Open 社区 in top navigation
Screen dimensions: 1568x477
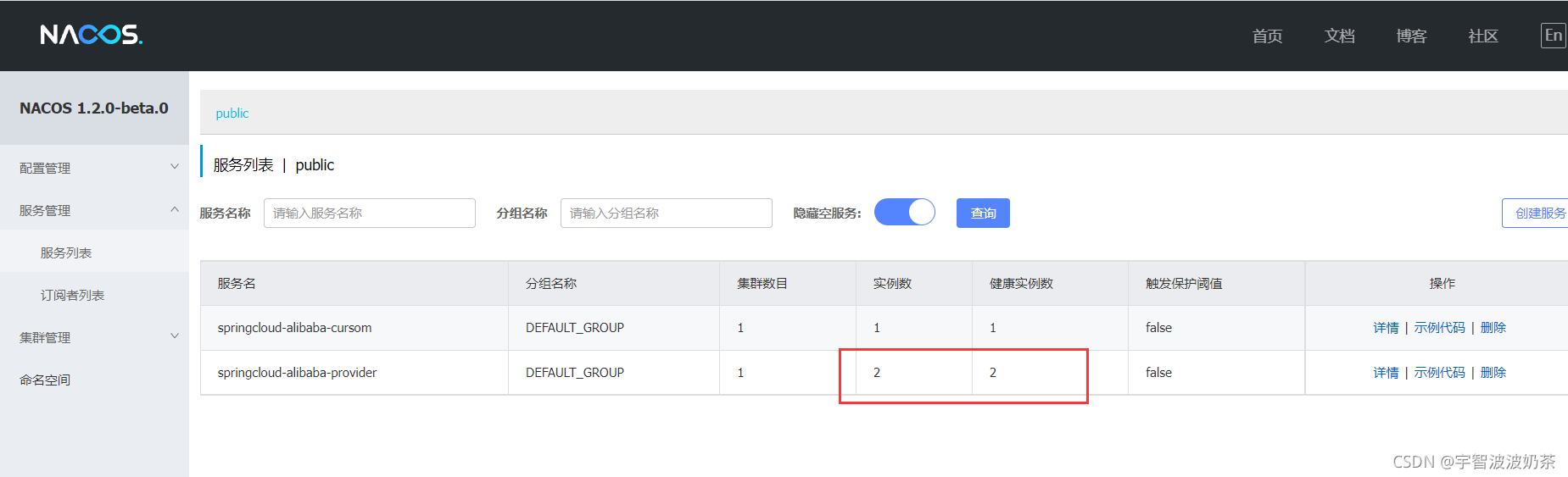click(x=1483, y=36)
